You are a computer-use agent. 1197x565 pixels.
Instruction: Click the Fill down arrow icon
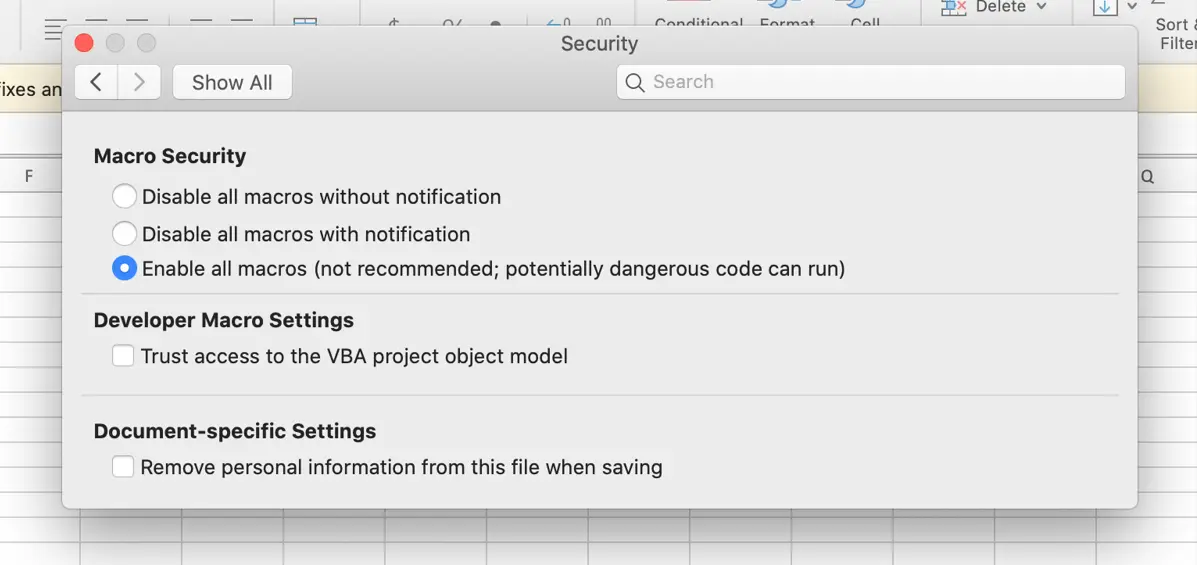(x=1105, y=8)
